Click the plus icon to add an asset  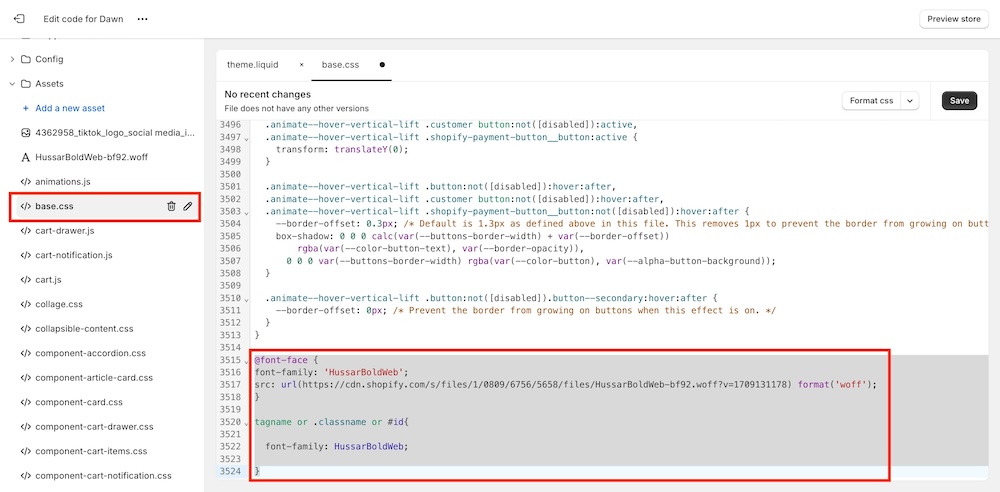click(x=26, y=108)
